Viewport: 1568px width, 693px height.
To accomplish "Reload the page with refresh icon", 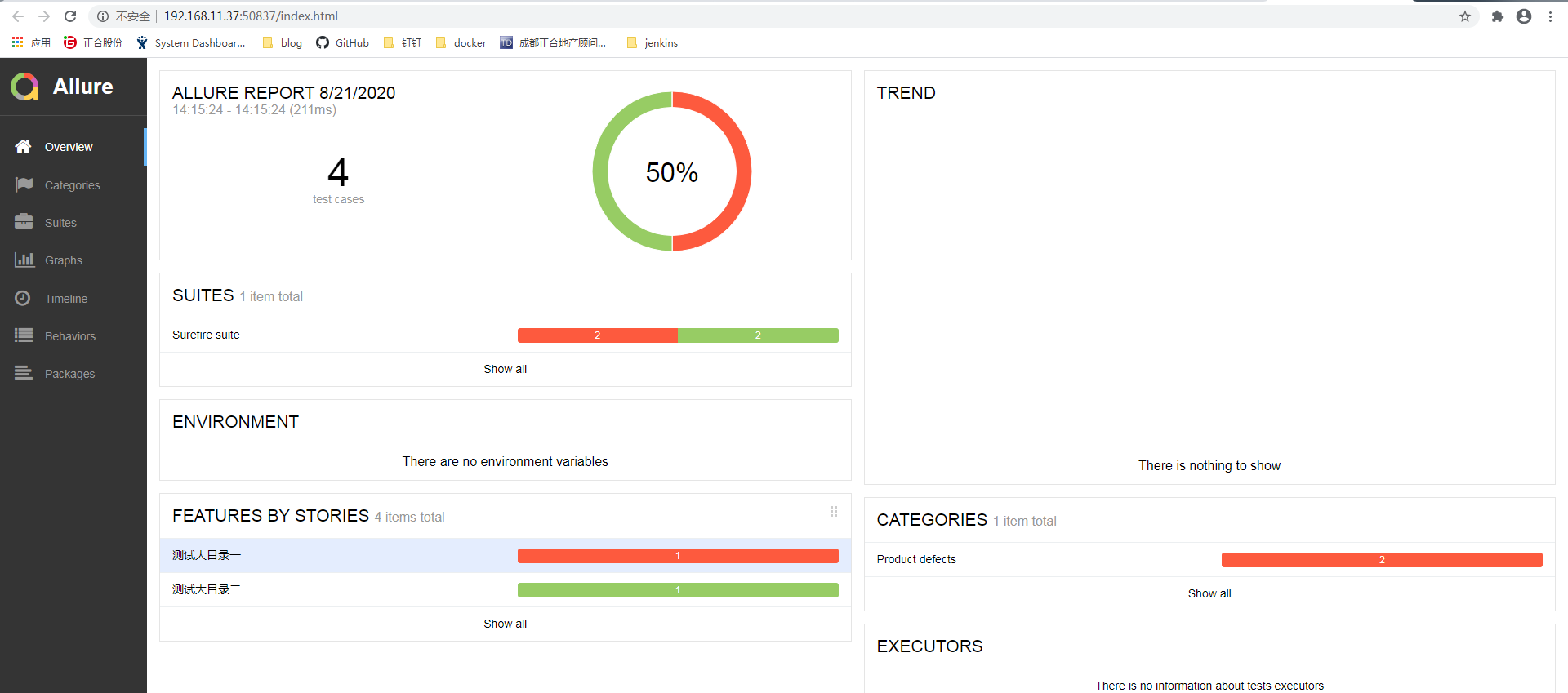I will [70, 16].
